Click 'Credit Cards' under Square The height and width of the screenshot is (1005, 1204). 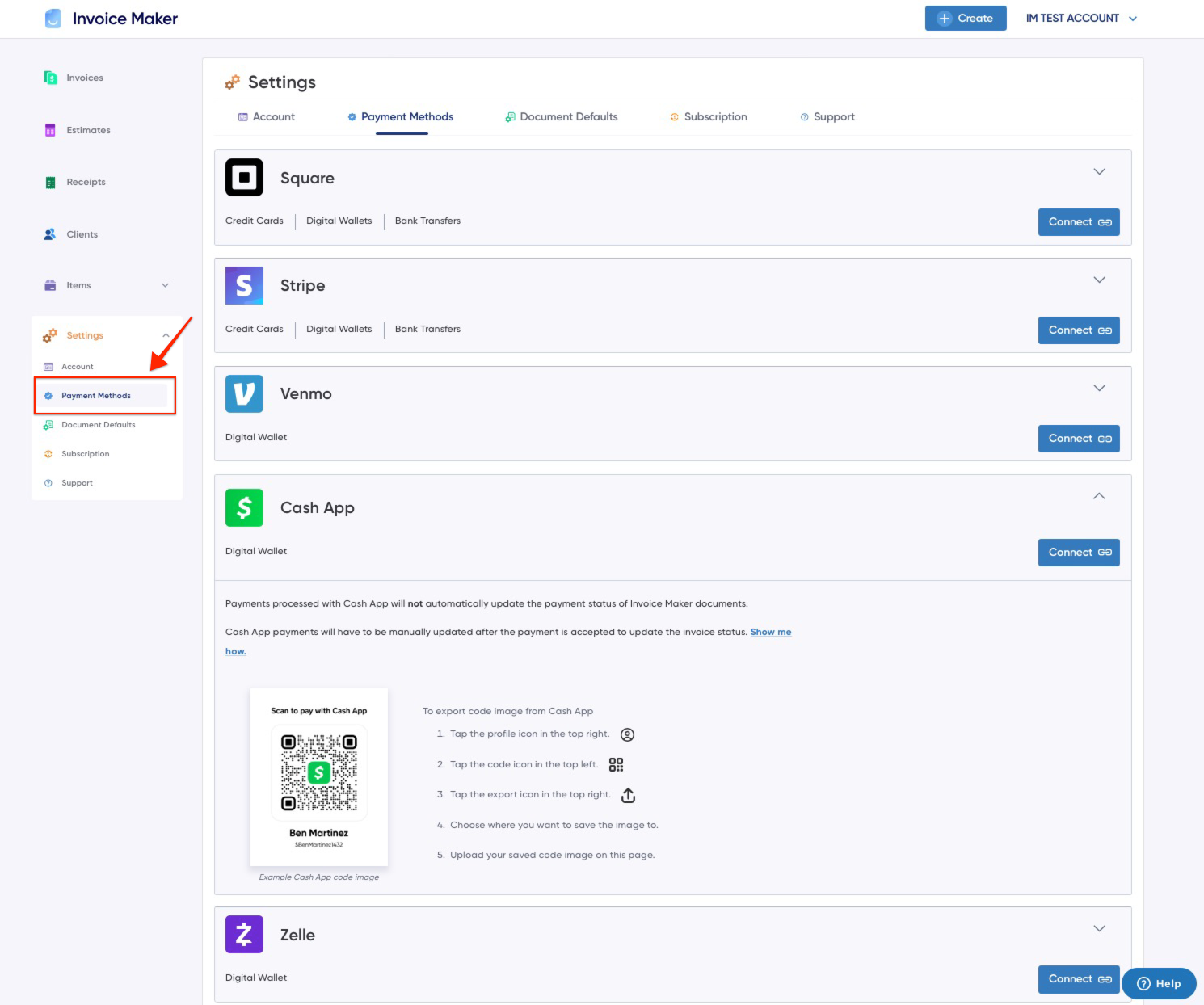tap(255, 221)
